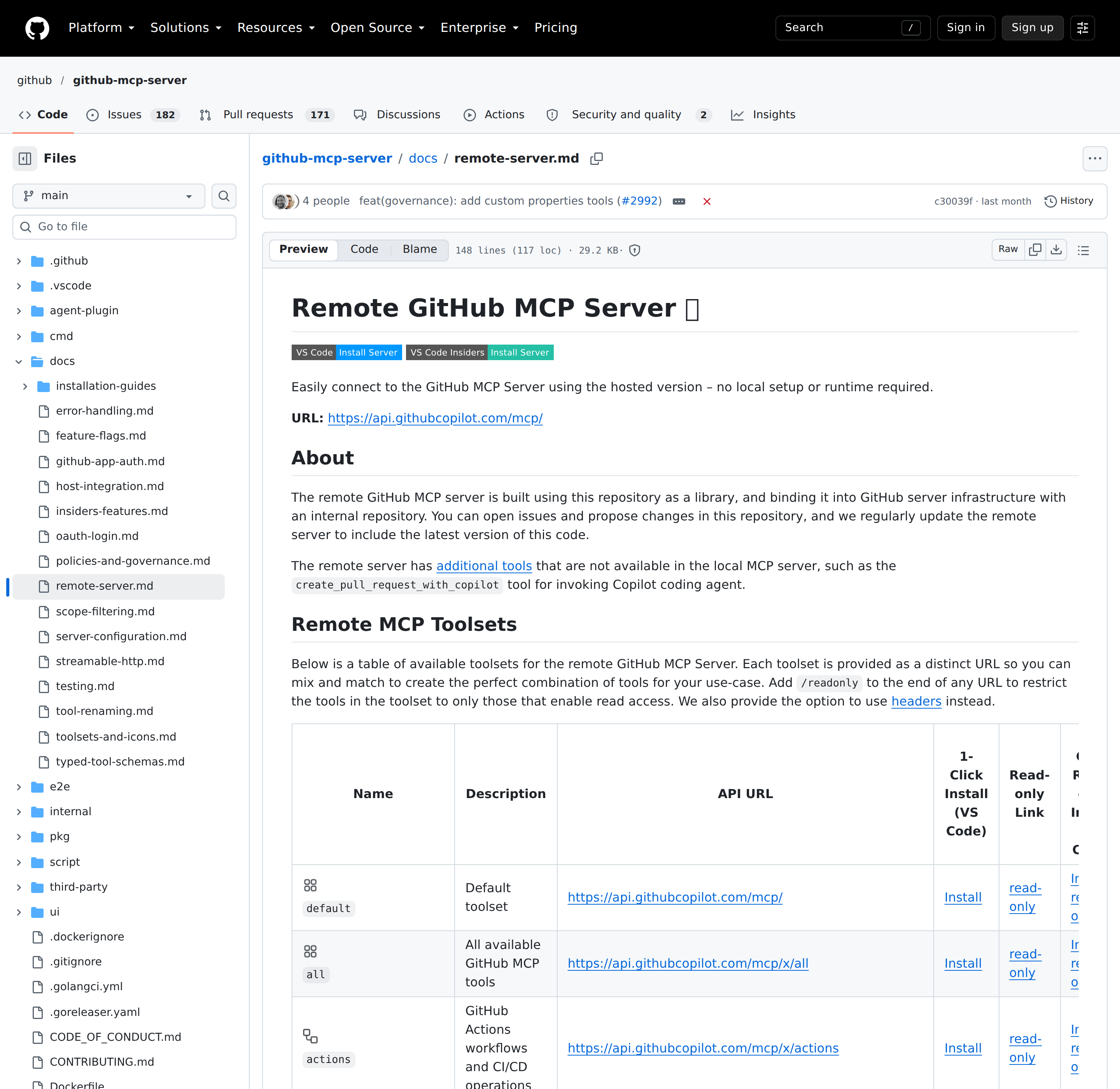Click the GitHub logo home icon
Viewport: 1120px width, 1089px height.
(37, 28)
